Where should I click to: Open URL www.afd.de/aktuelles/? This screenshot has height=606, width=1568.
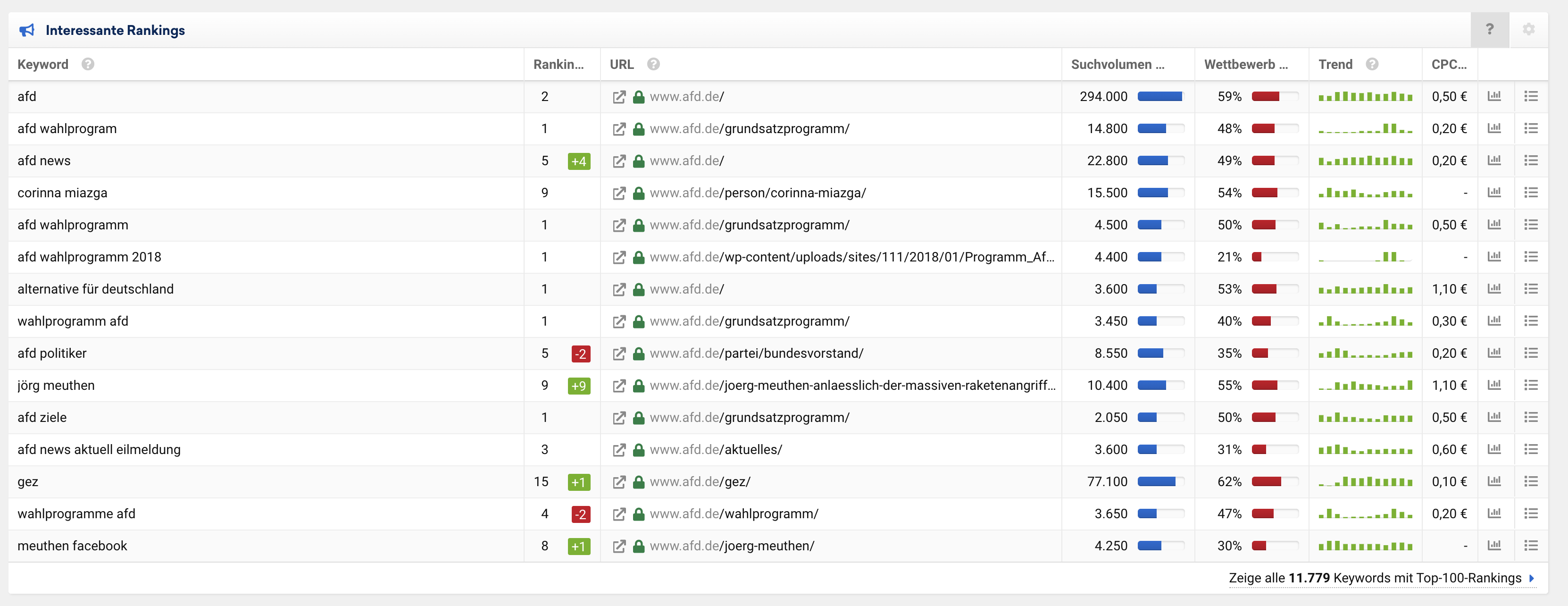716,449
